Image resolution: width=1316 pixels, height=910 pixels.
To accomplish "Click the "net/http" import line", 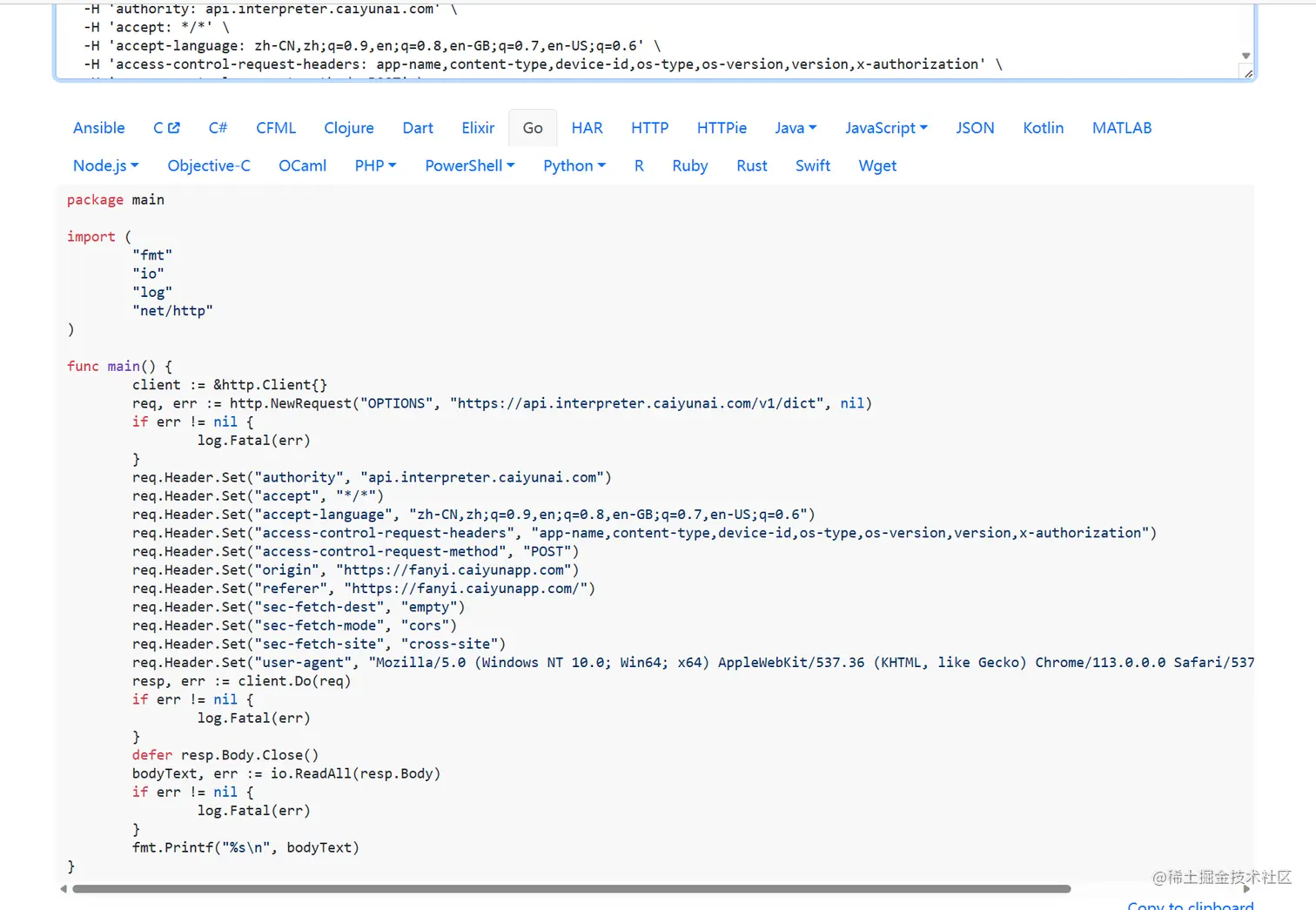I will 172,311.
